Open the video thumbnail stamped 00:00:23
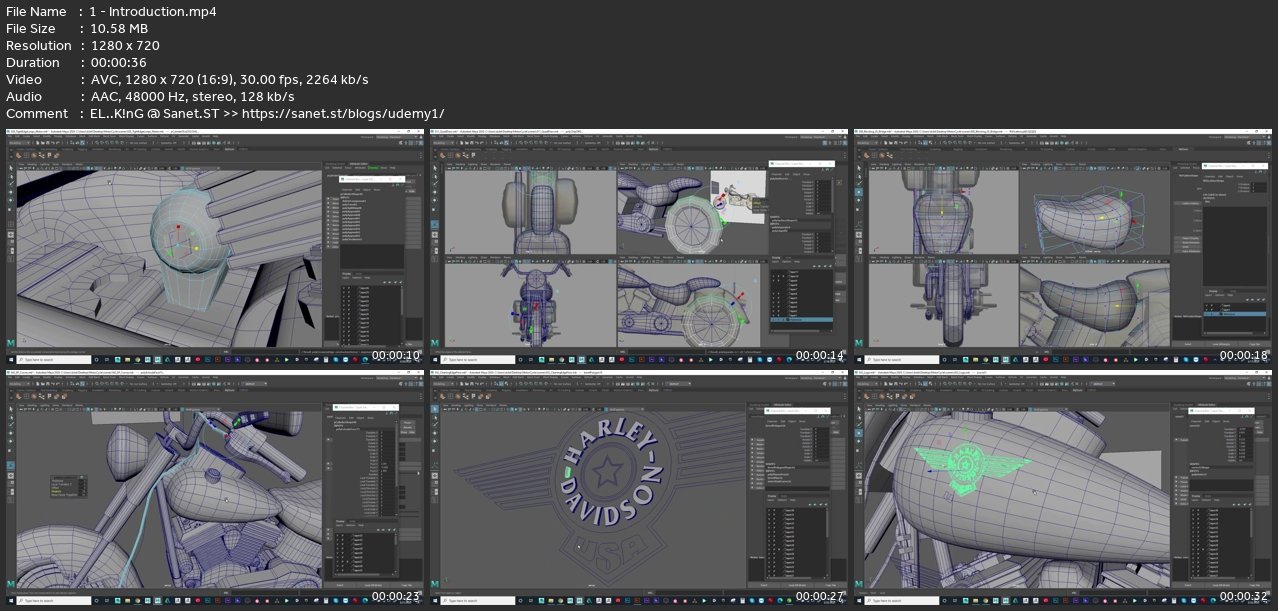 click(215, 488)
